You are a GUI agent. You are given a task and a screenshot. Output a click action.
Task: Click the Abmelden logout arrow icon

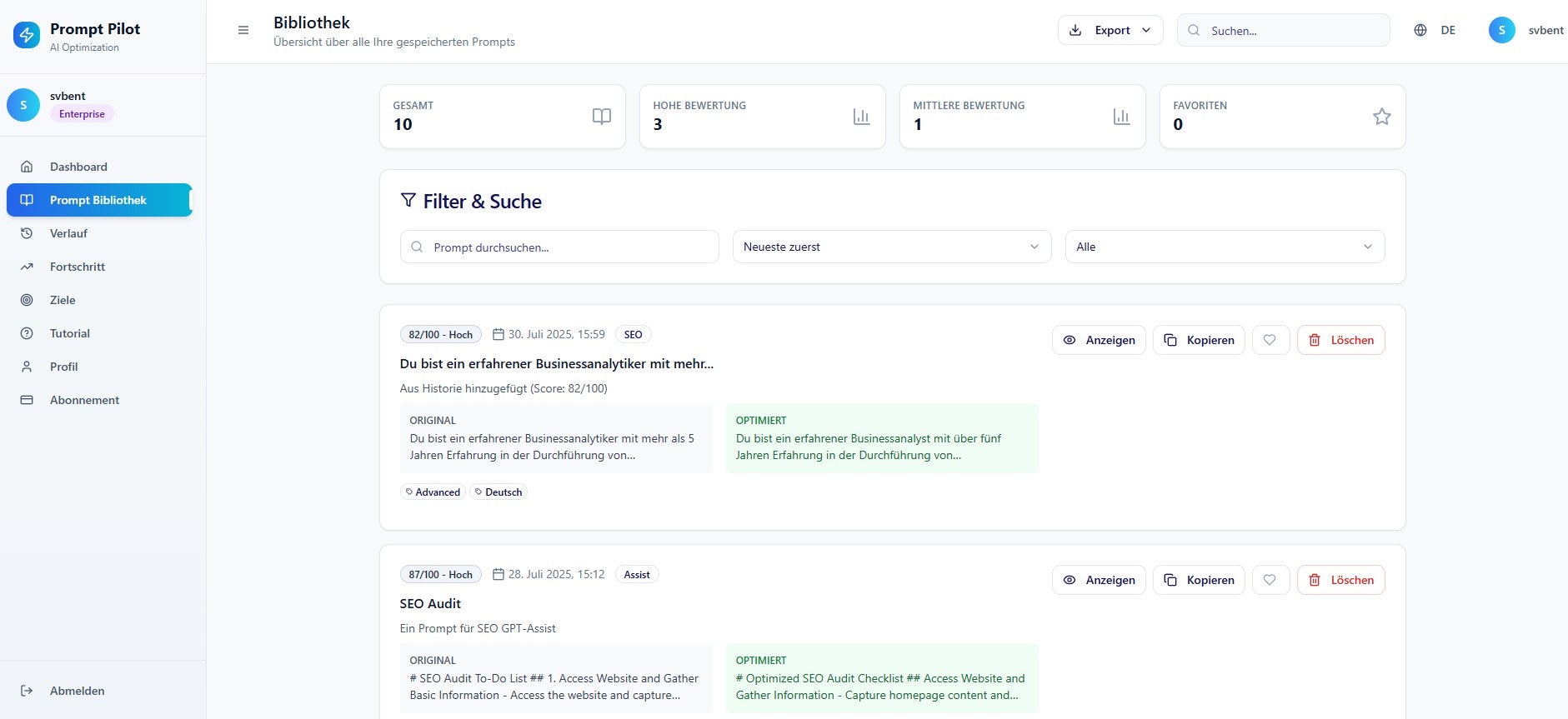pos(27,691)
